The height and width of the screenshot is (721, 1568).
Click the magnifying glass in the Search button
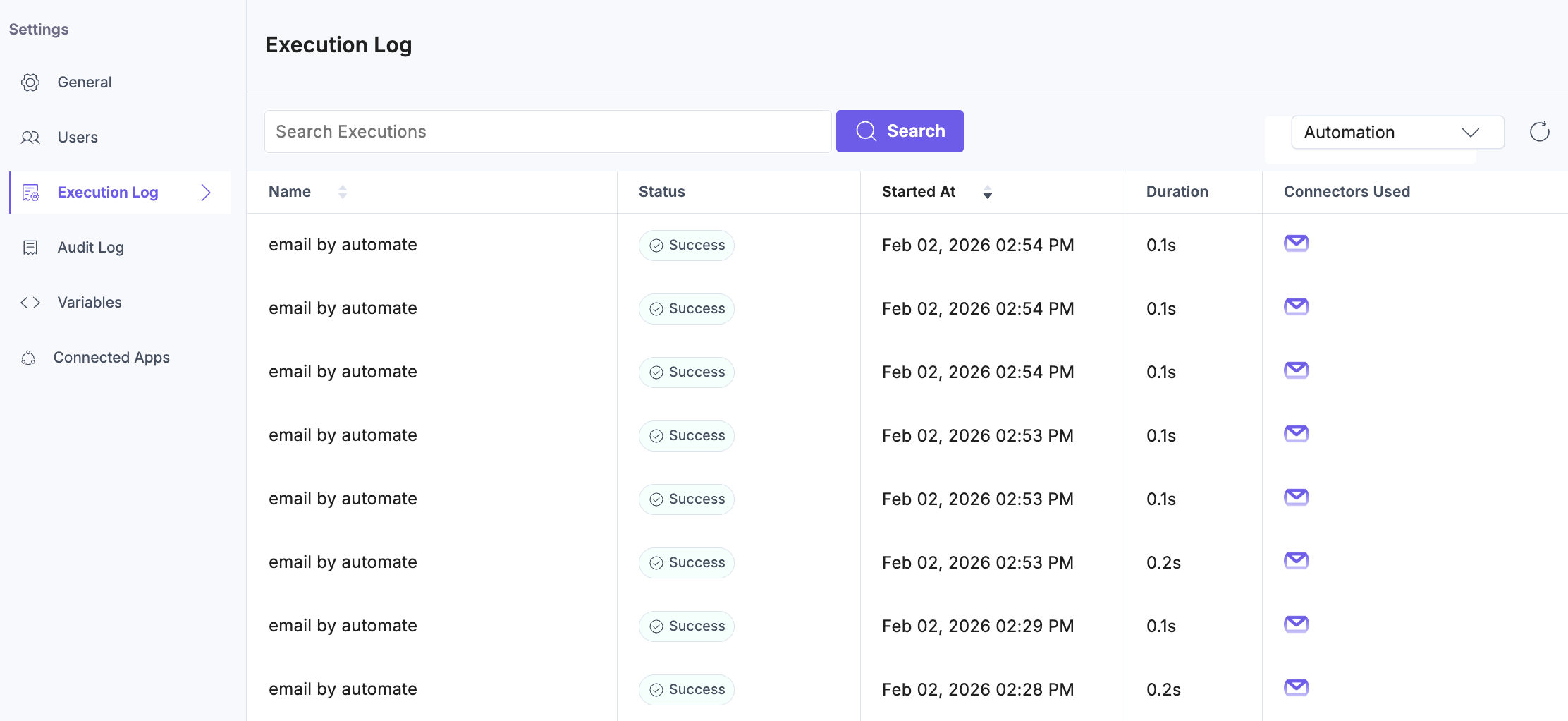click(865, 131)
